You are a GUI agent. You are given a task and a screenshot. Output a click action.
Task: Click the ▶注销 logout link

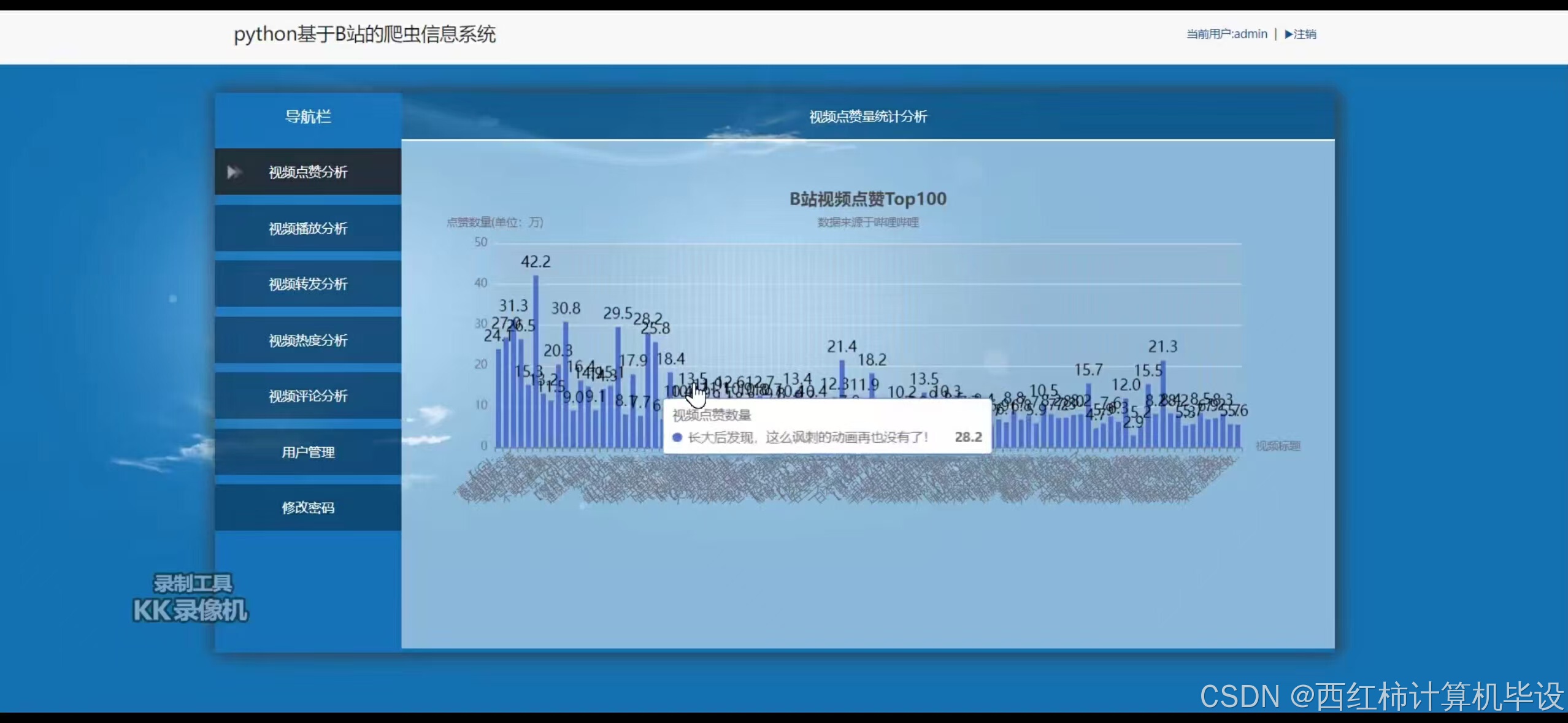pos(1300,34)
